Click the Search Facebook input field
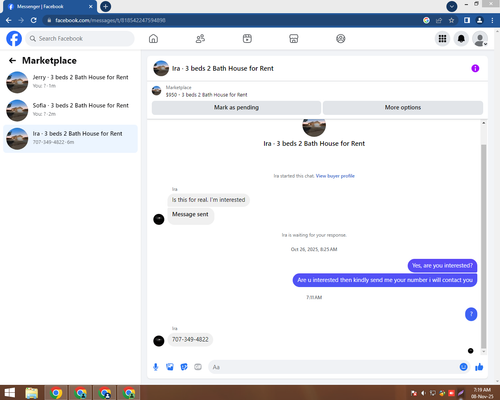This screenshot has height=400, width=500. (x=80, y=39)
